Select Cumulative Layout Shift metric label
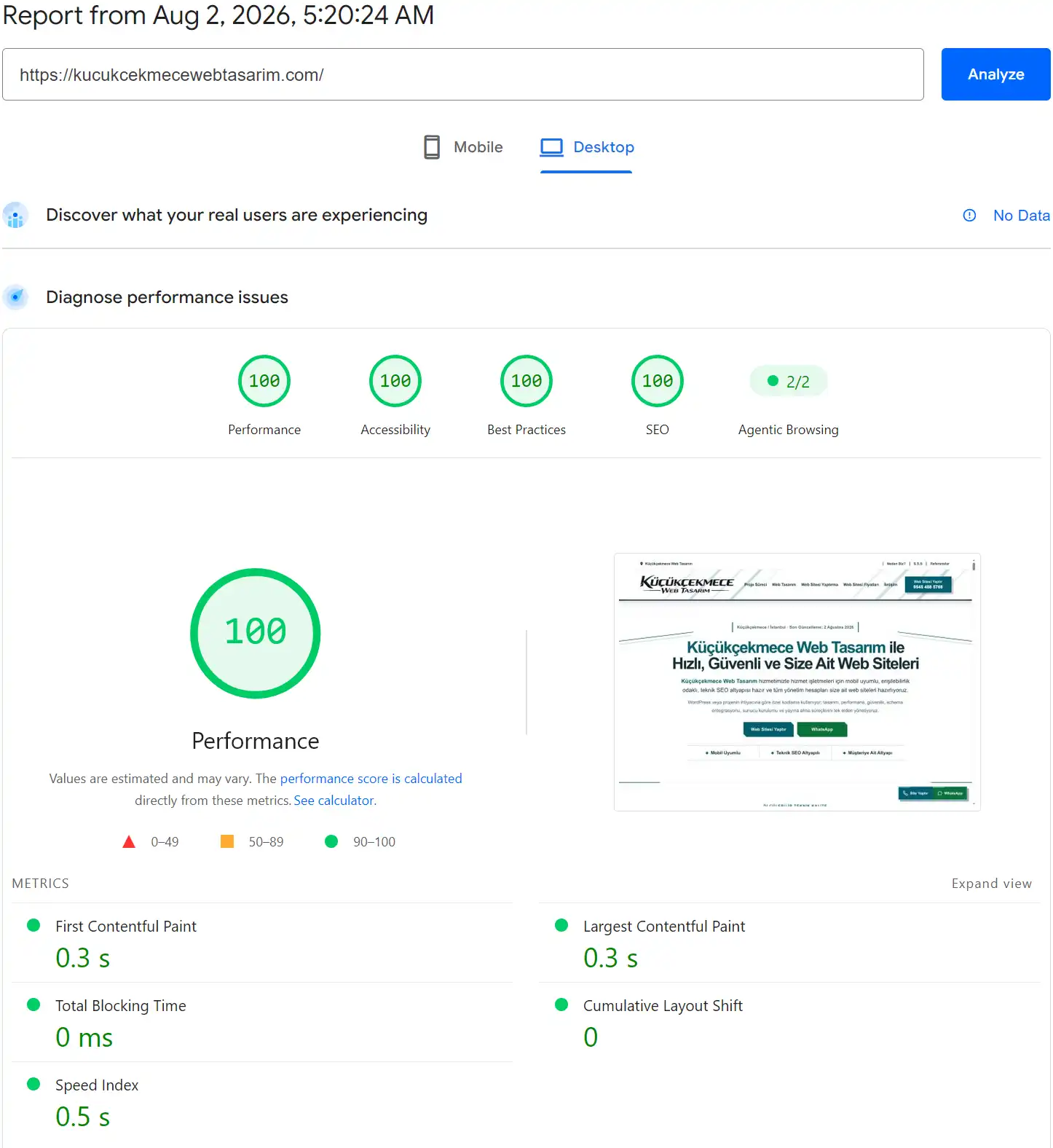The height and width of the screenshot is (1148, 1053). point(663,1006)
